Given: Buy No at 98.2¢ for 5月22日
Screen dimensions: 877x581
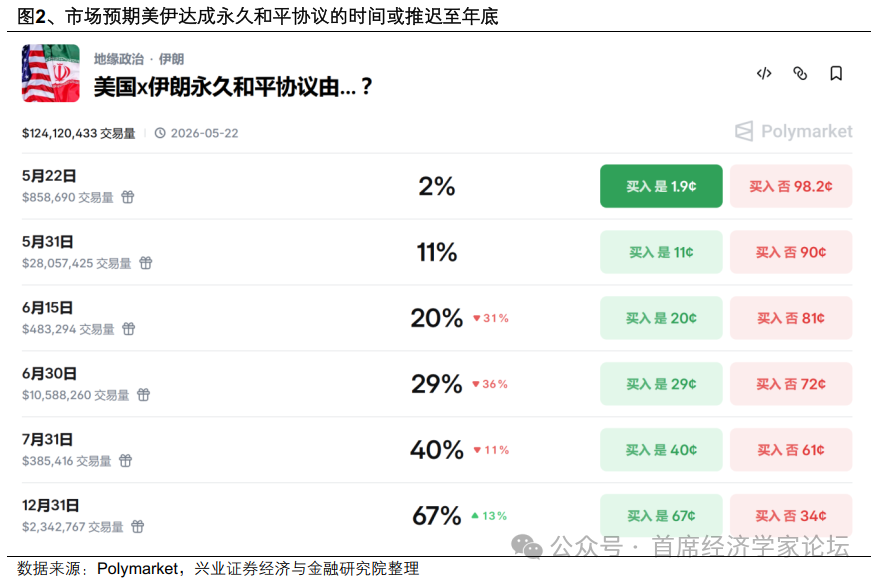Looking at the screenshot, I should [791, 186].
